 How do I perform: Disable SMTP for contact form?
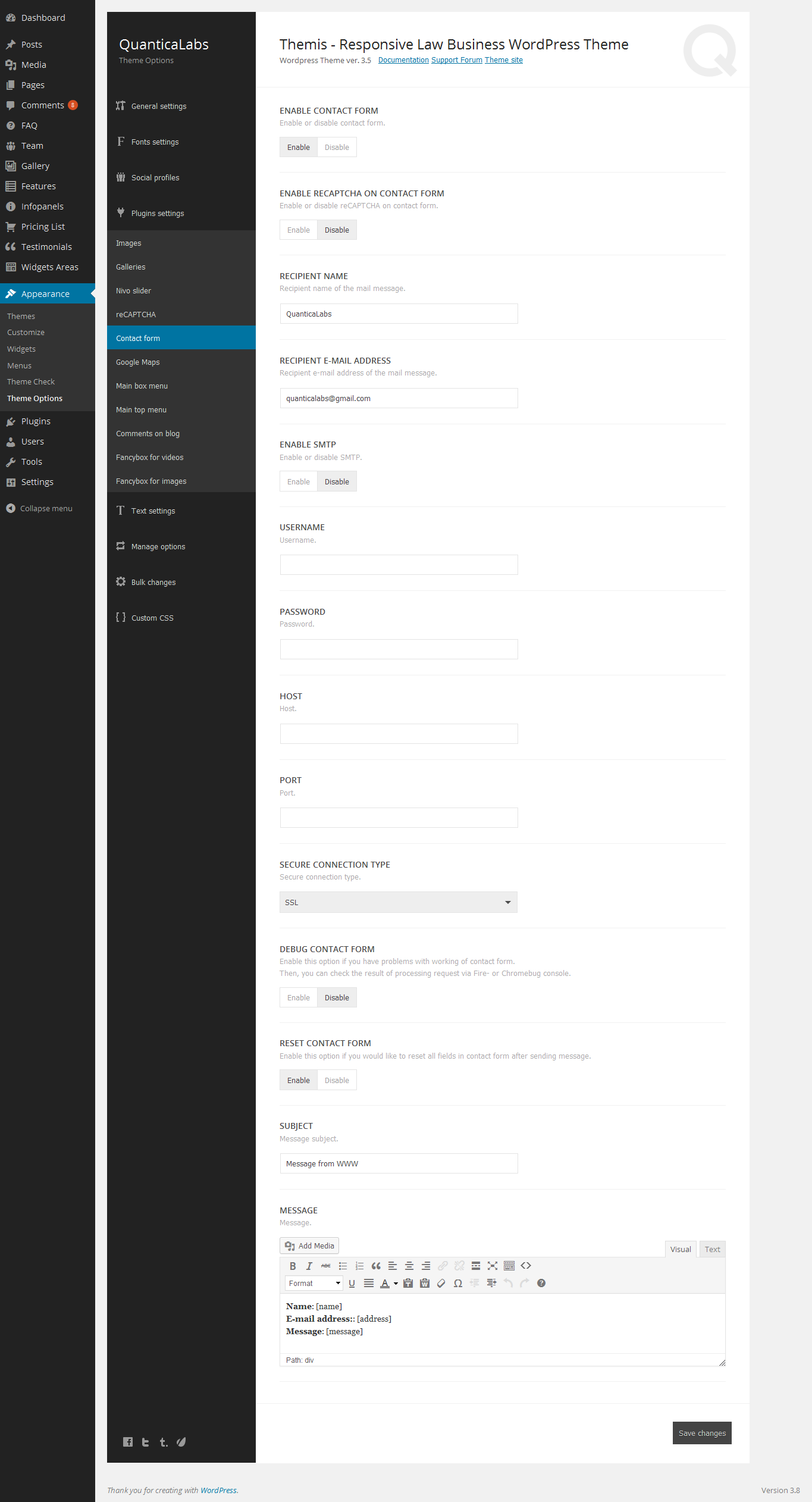[x=337, y=481]
